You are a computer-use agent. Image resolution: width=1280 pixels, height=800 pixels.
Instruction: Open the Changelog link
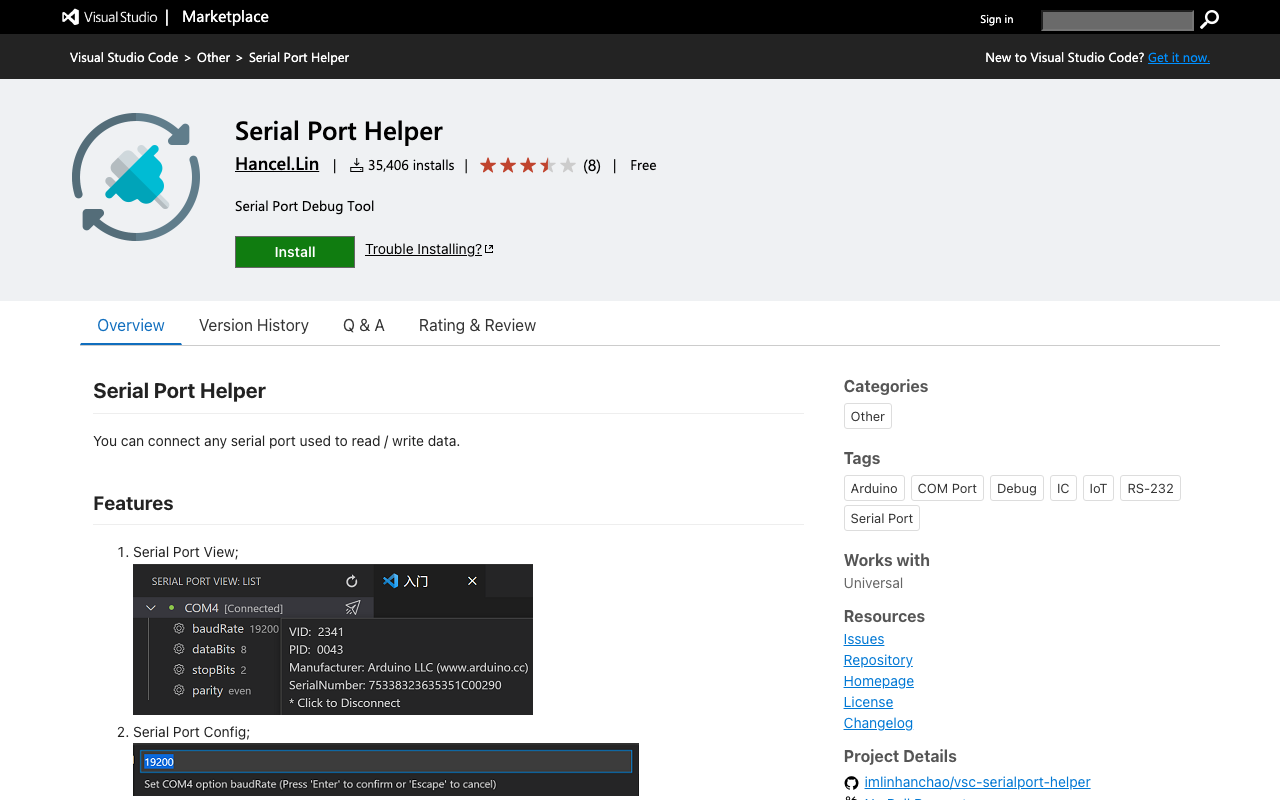pos(878,723)
